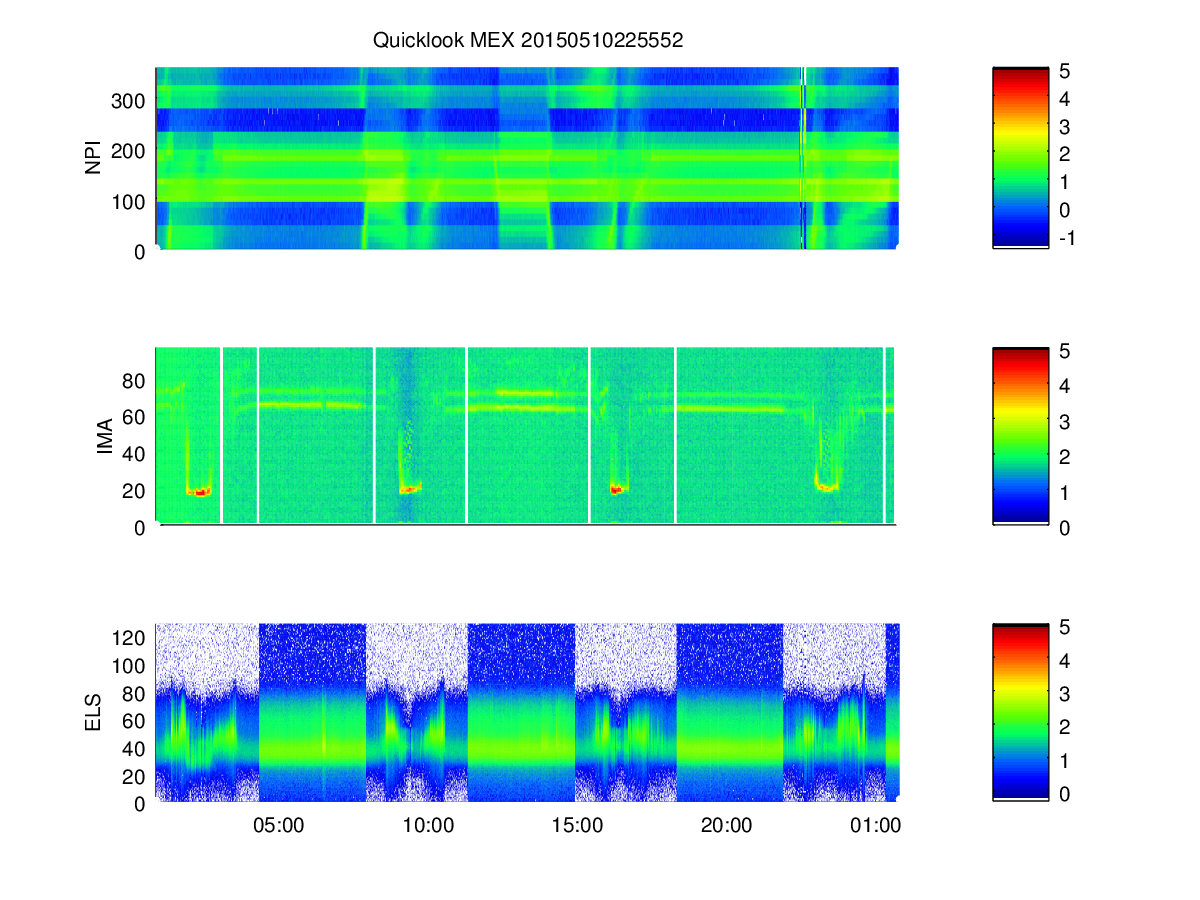The image size is (1200, 900).
Task: Click the 3 label on IMA colorbar
Action: pyautogui.click(x=1066, y=421)
